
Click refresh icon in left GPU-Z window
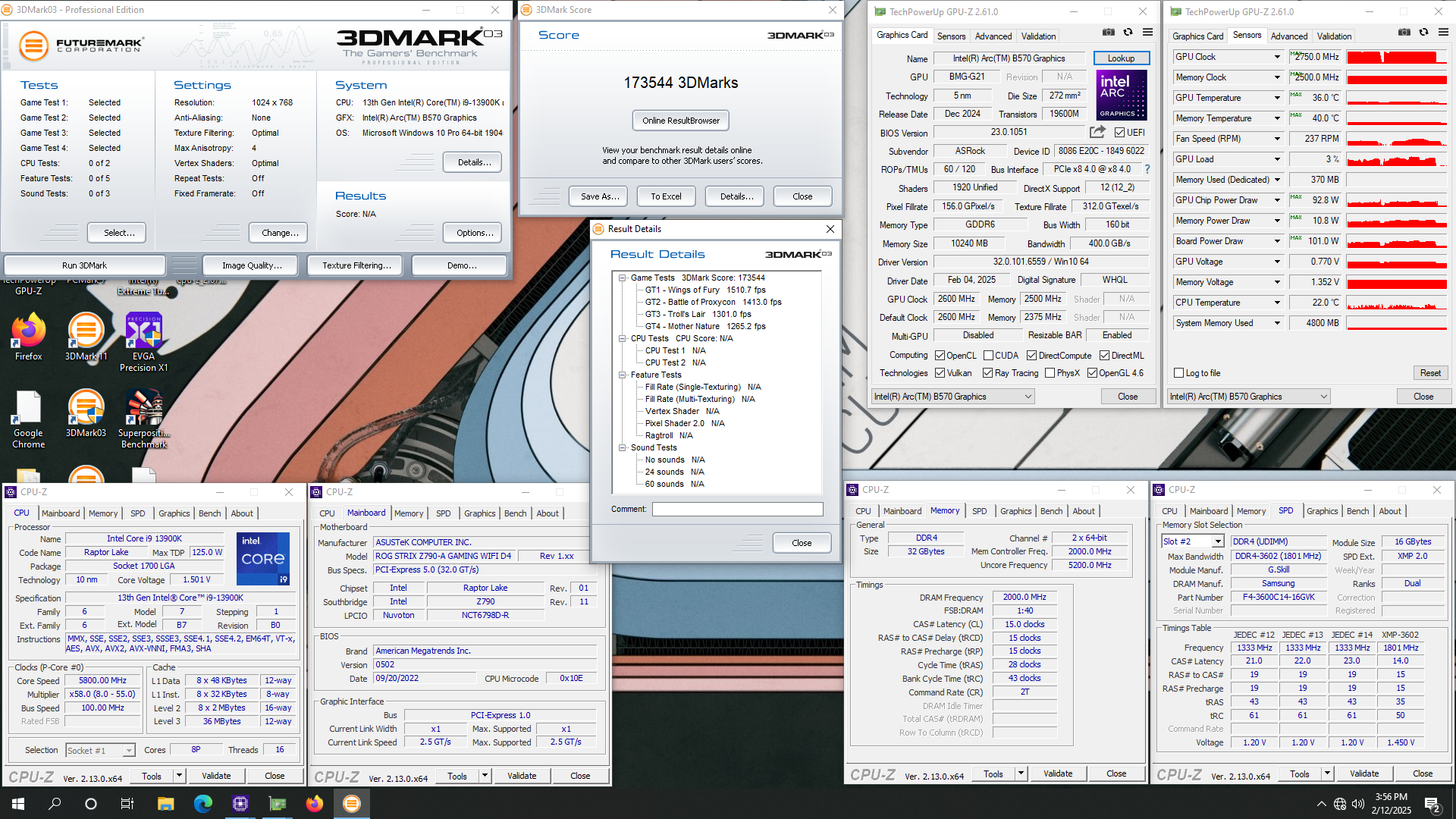[1128, 33]
